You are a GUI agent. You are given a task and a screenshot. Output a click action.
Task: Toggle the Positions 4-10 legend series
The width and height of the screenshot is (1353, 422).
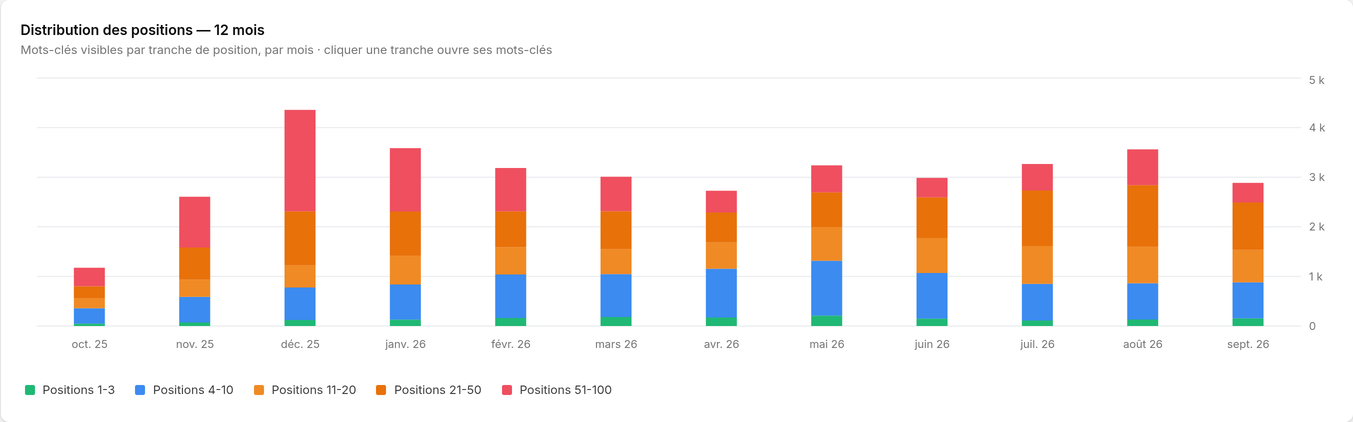click(x=184, y=390)
